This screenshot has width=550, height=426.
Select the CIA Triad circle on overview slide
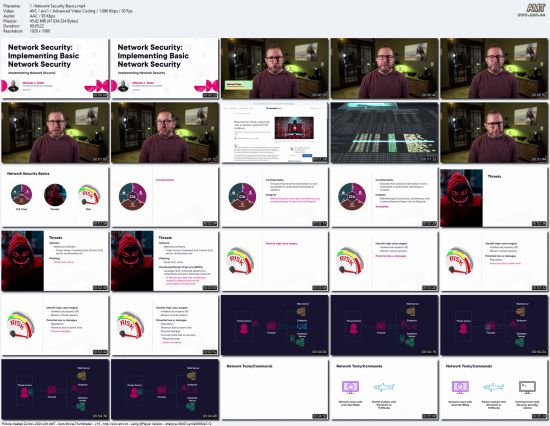click(21, 194)
